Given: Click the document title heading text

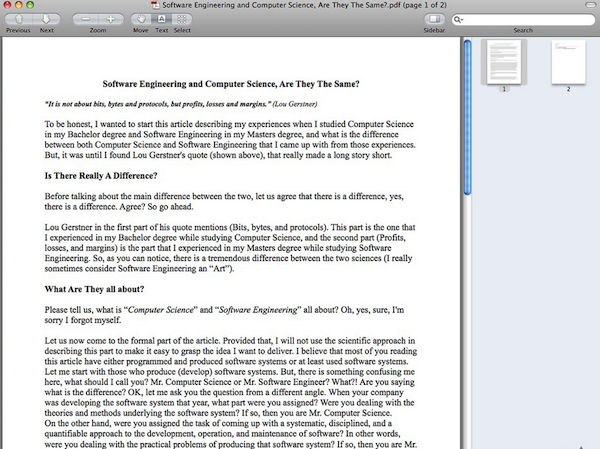Looking at the screenshot, I should coord(231,84).
